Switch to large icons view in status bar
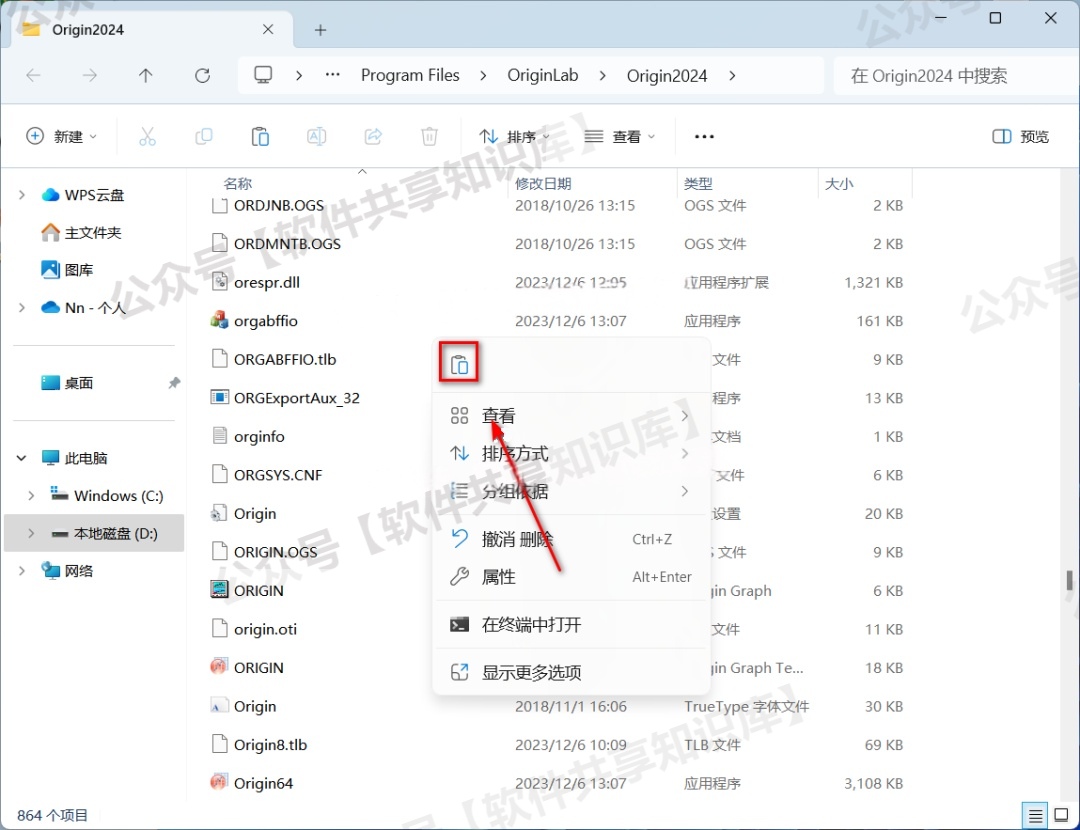Viewport: 1080px width, 830px height. (1061, 816)
